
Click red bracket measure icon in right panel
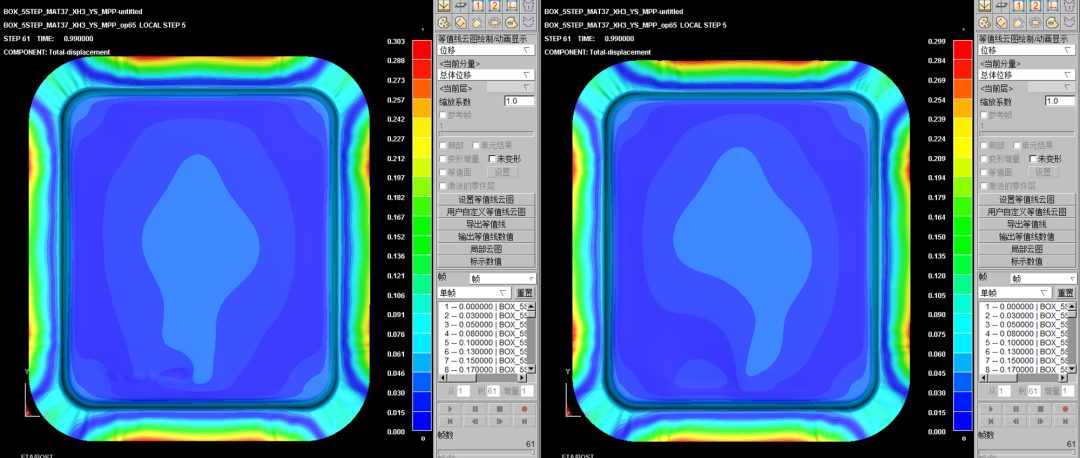[1052, 6]
